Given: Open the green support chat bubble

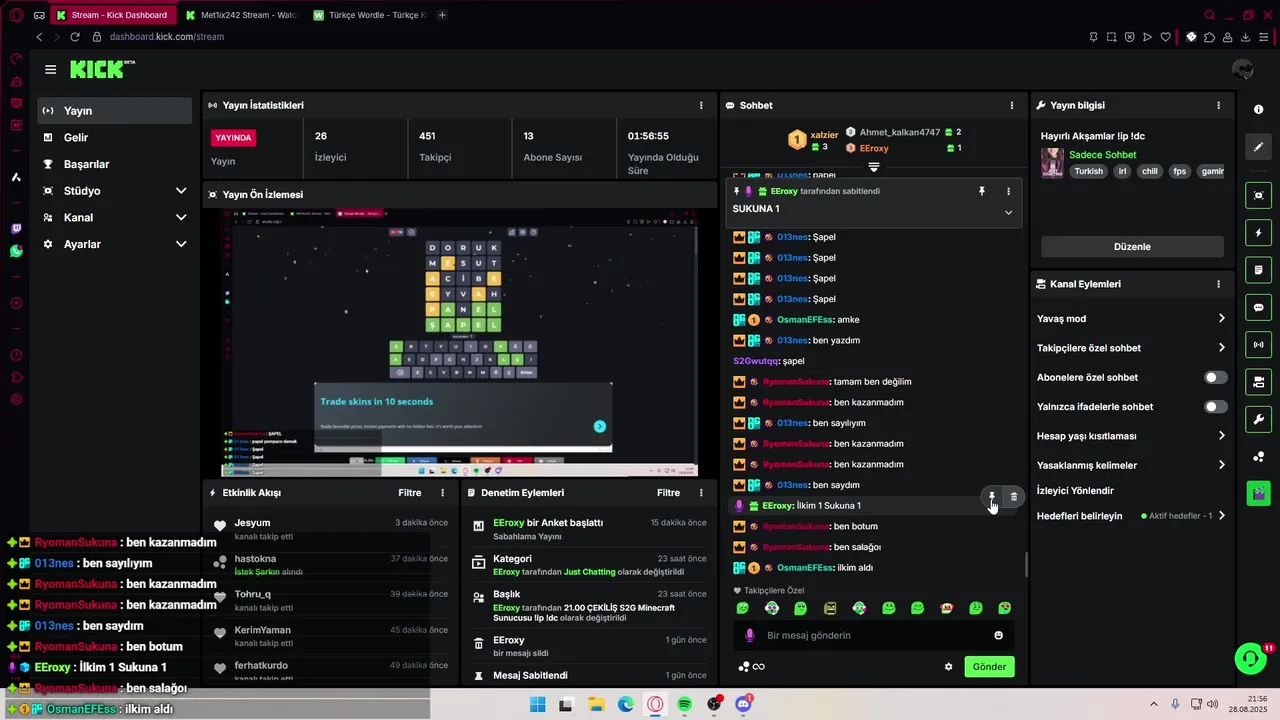Looking at the screenshot, I should [1250, 659].
